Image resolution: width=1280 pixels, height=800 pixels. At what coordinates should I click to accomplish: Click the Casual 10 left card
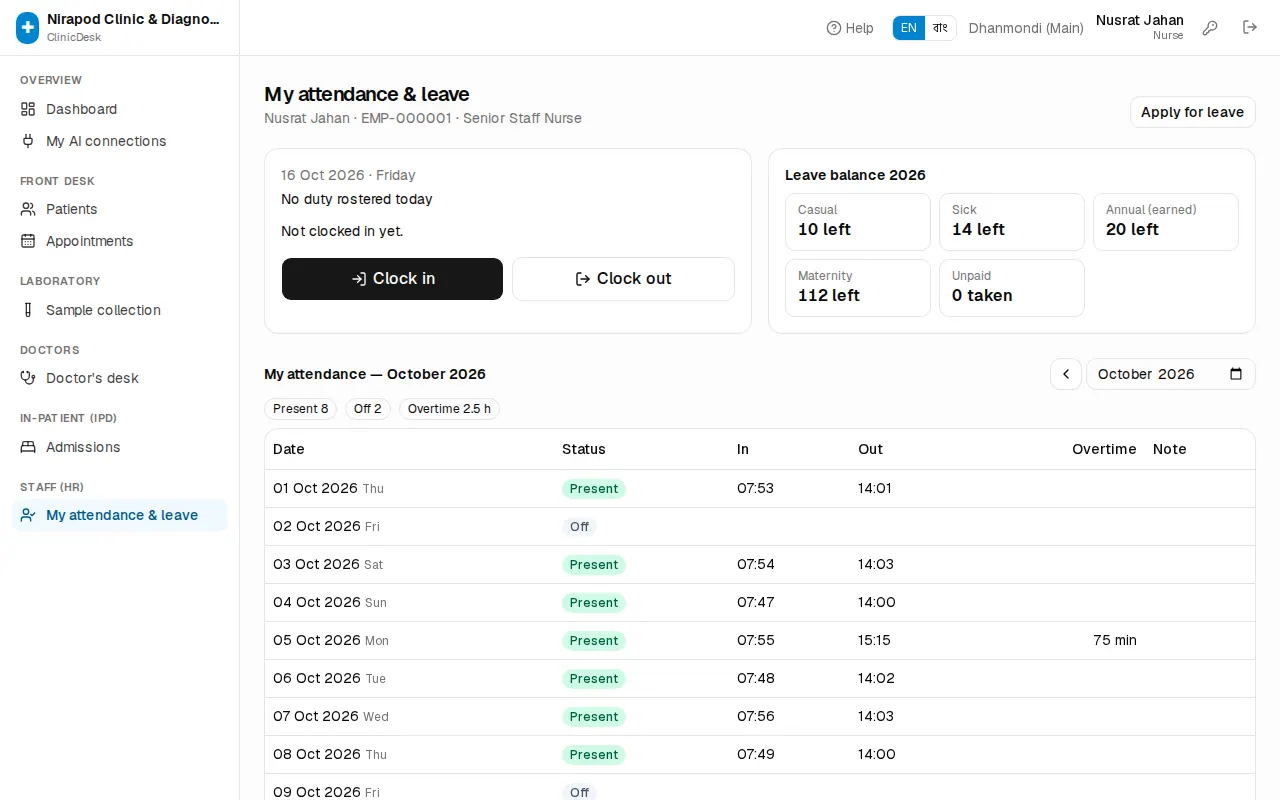858,222
